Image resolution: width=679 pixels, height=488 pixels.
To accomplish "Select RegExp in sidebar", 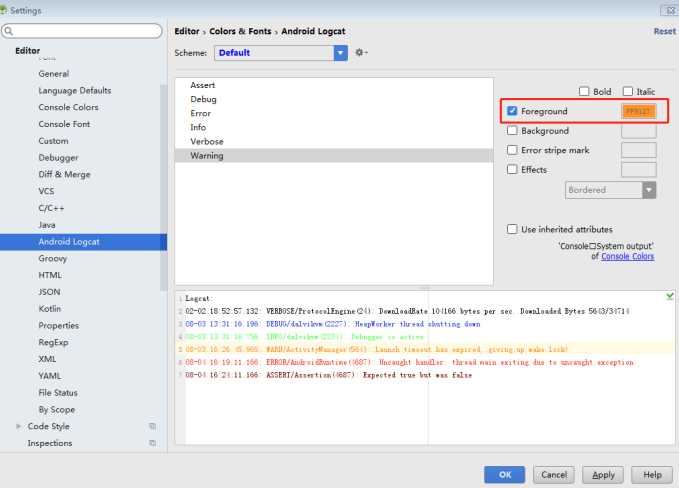I will (x=53, y=342).
